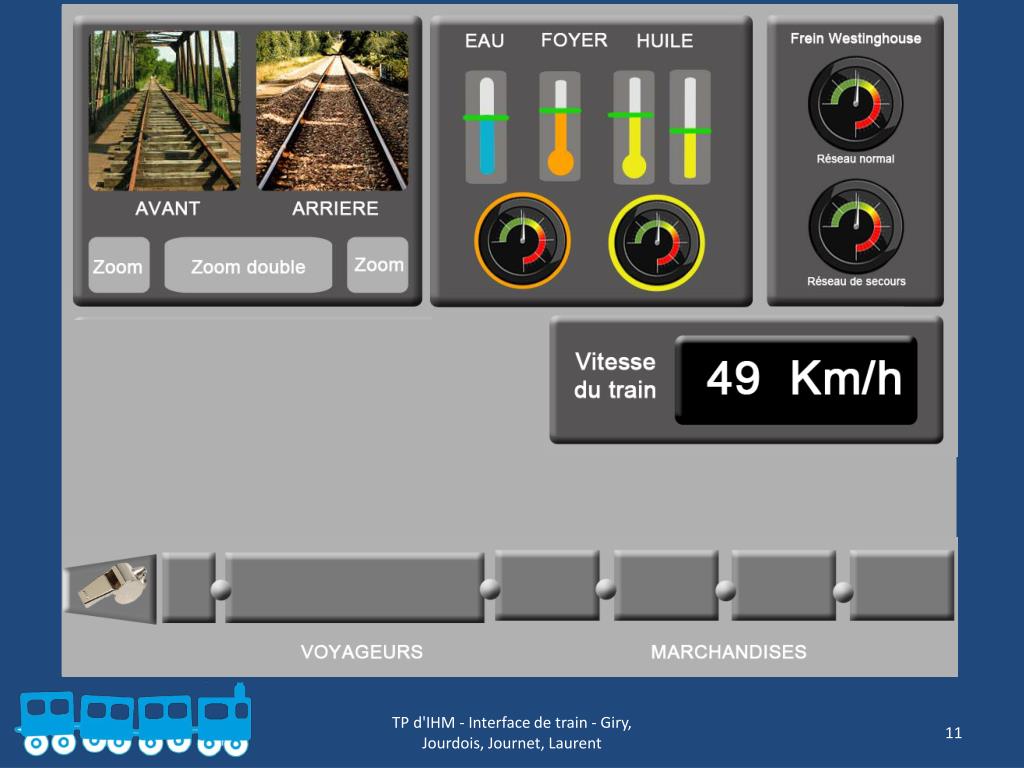Click coupling between first and second freight cars
The width and height of the screenshot is (1024, 768).
point(606,588)
